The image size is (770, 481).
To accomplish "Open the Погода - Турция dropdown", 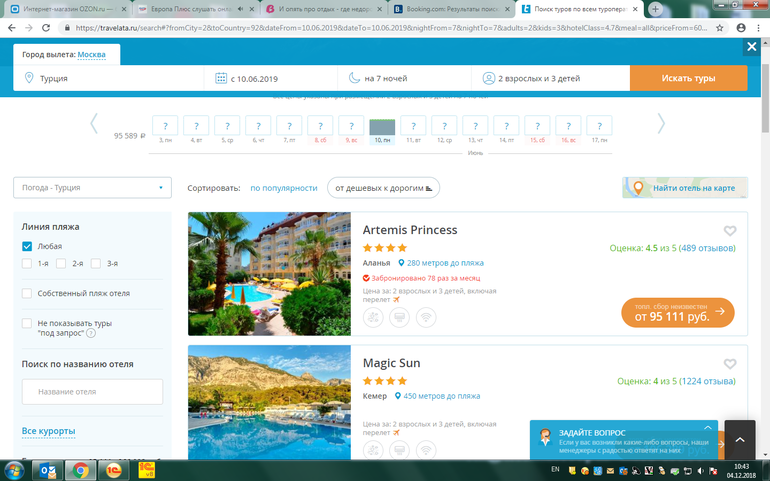I will coord(92,188).
